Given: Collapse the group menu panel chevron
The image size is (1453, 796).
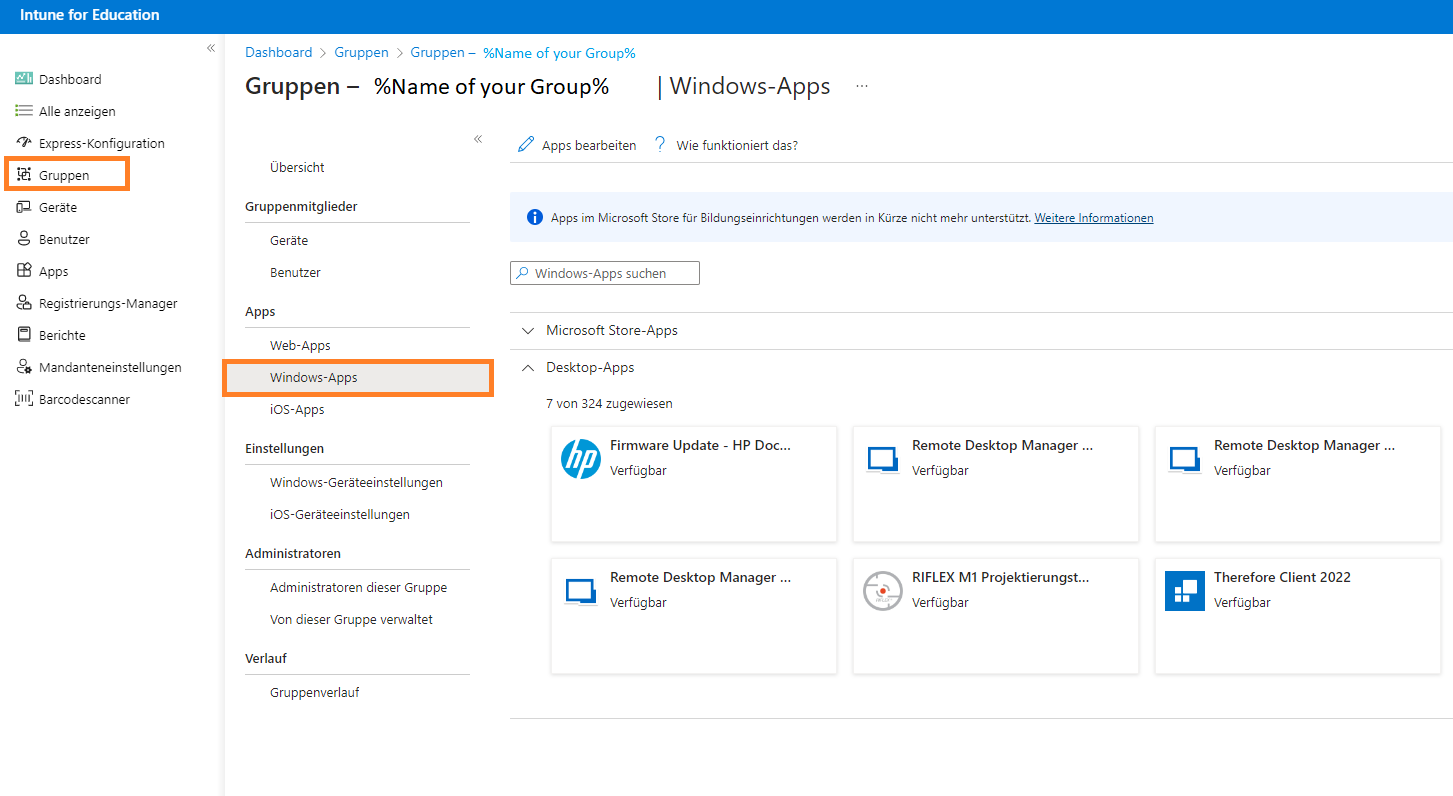Looking at the screenshot, I should 478,139.
